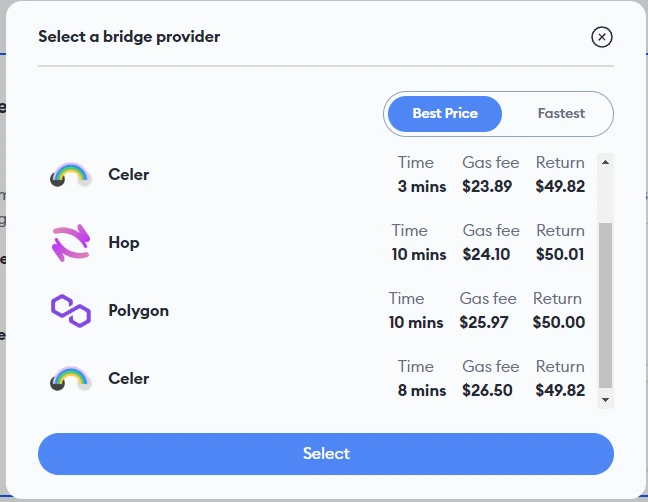Click the scrollbar up arrow

605,162
